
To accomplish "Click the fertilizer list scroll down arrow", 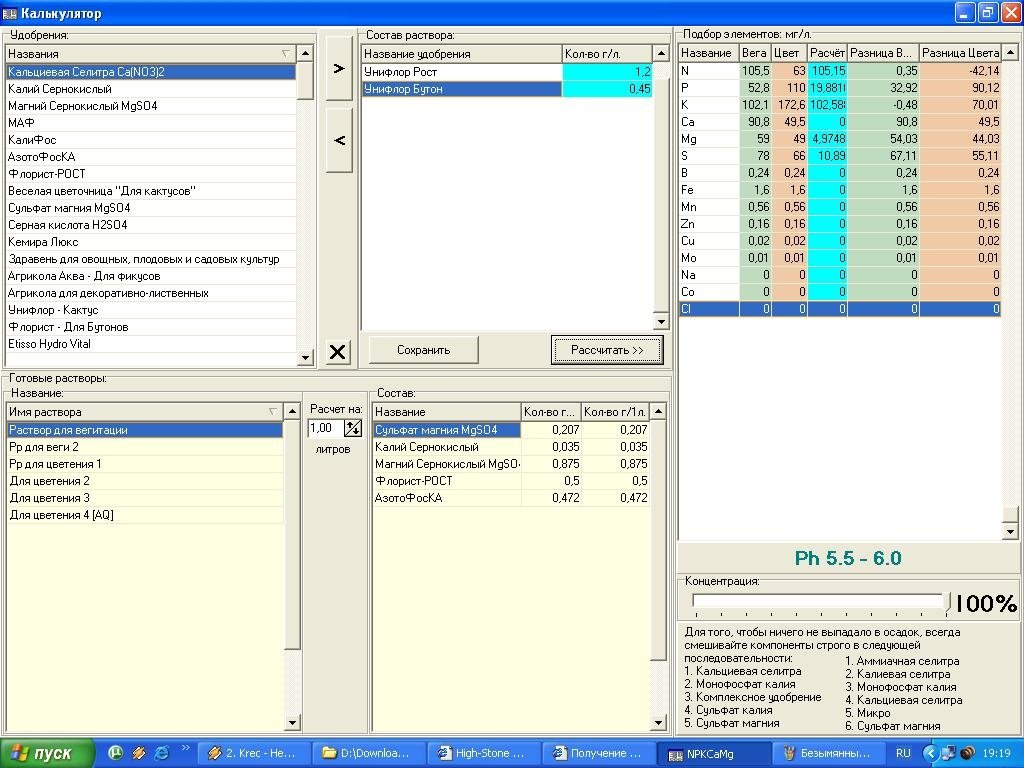I will pos(304,357).
